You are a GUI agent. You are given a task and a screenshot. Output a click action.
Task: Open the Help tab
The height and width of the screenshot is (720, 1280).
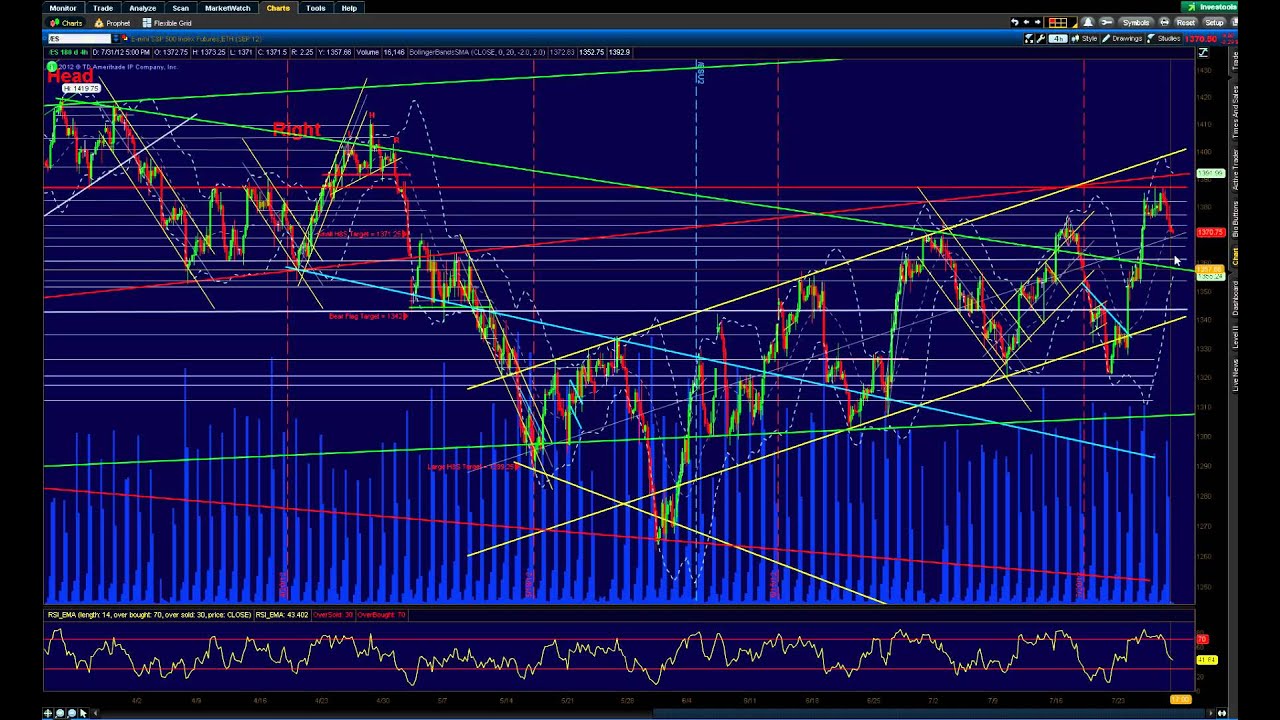point(349,8)
